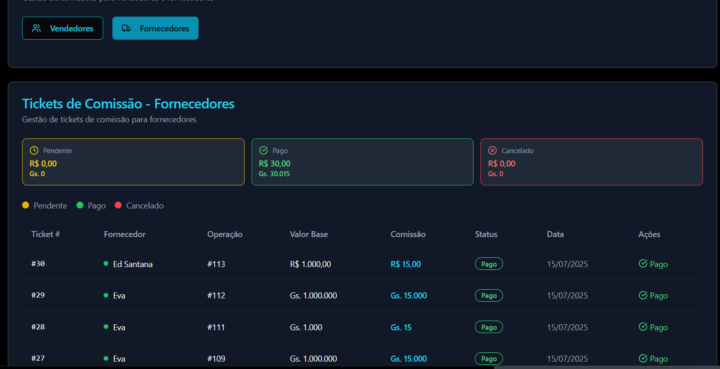The height and width of the screenshot is (369, 720).
Task: Switch to the Fornecedores tab
Action: click(155, 28)
